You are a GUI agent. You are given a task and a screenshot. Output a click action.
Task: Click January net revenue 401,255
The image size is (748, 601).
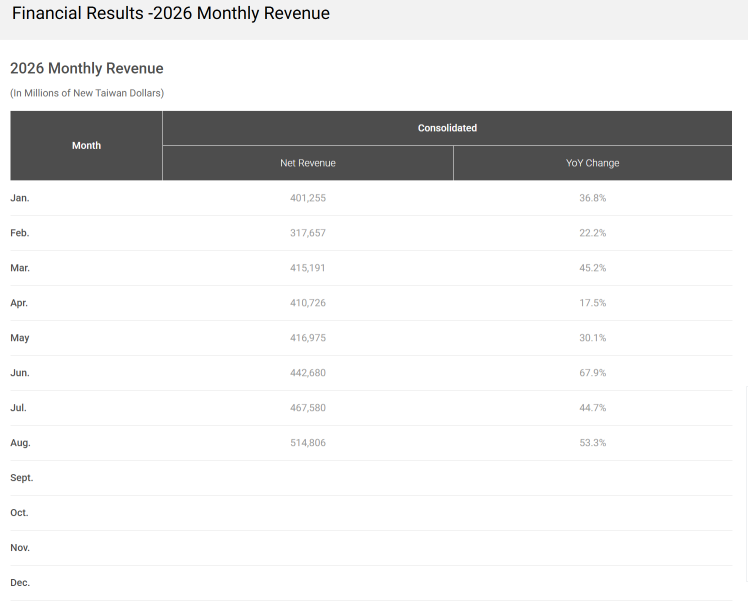tap(308, 198)
